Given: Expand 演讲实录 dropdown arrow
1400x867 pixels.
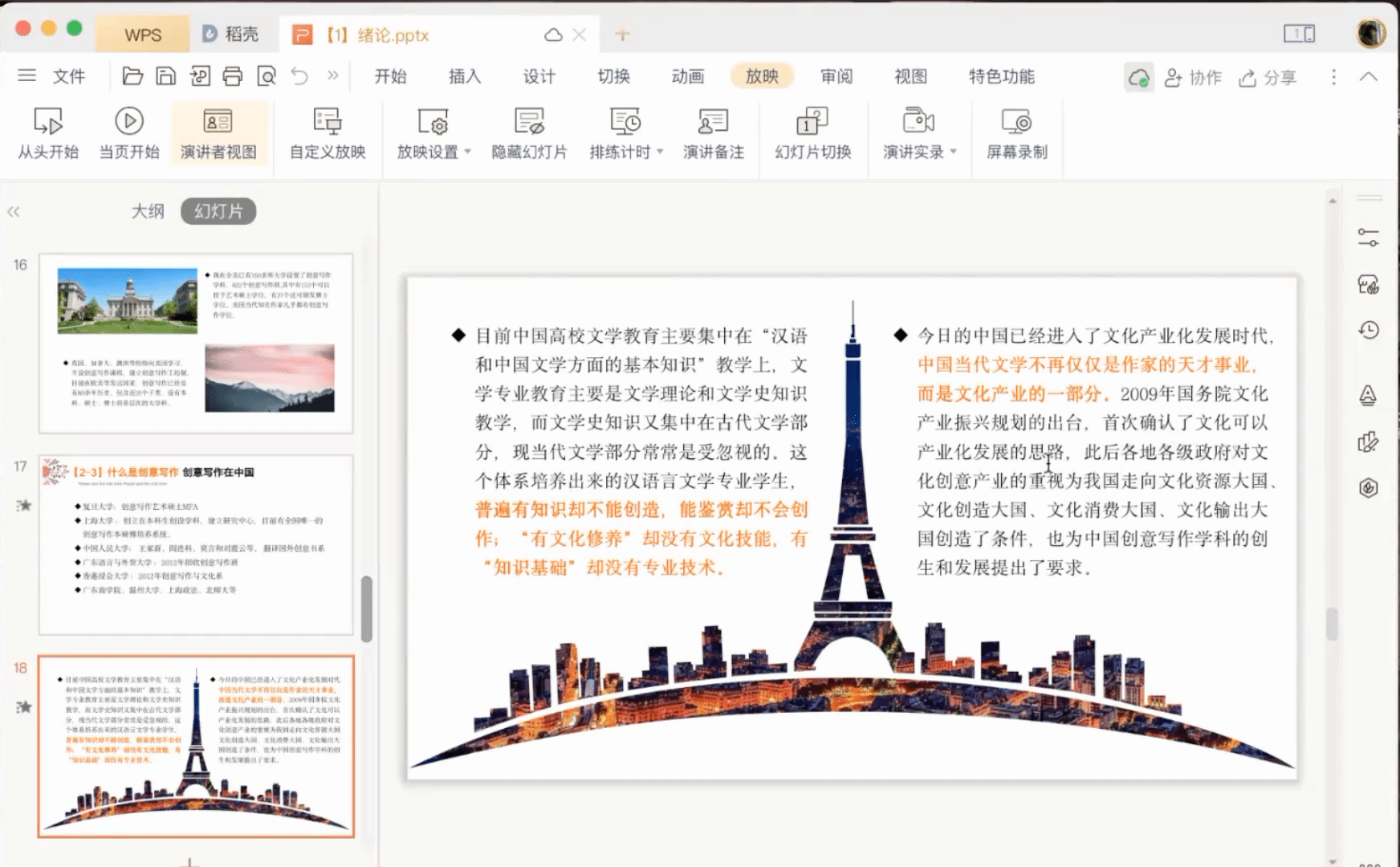Looking at the screenshot, I should pos(954,152).
